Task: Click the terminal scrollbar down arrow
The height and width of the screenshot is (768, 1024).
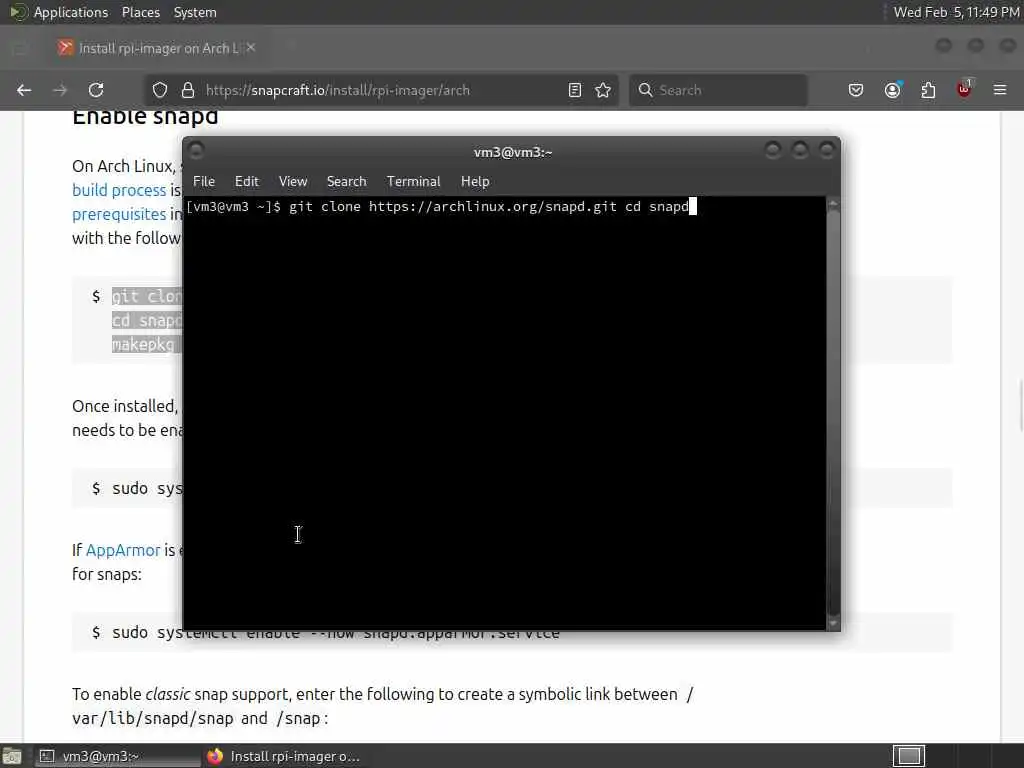Action: click(x=833, y=624)
